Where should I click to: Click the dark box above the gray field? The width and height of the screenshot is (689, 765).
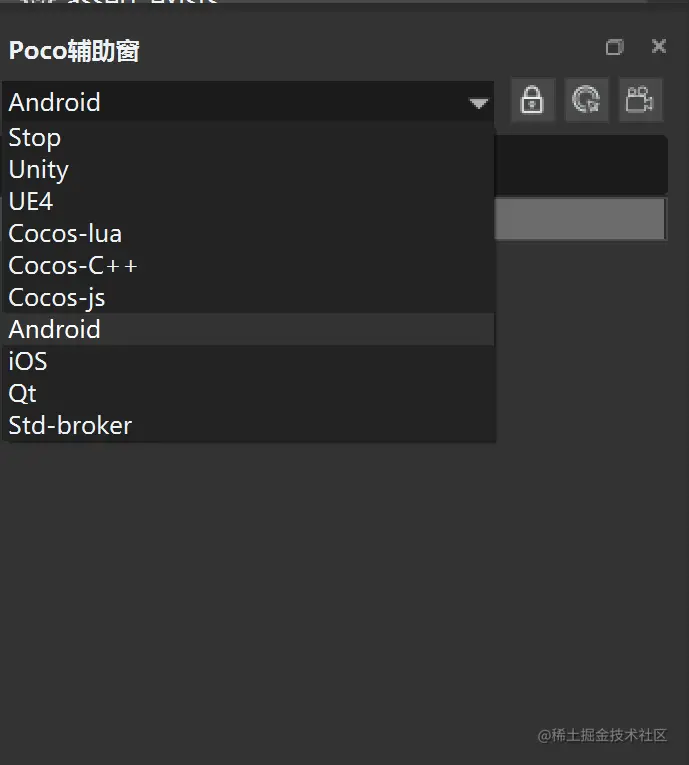(x=580, y=164)
